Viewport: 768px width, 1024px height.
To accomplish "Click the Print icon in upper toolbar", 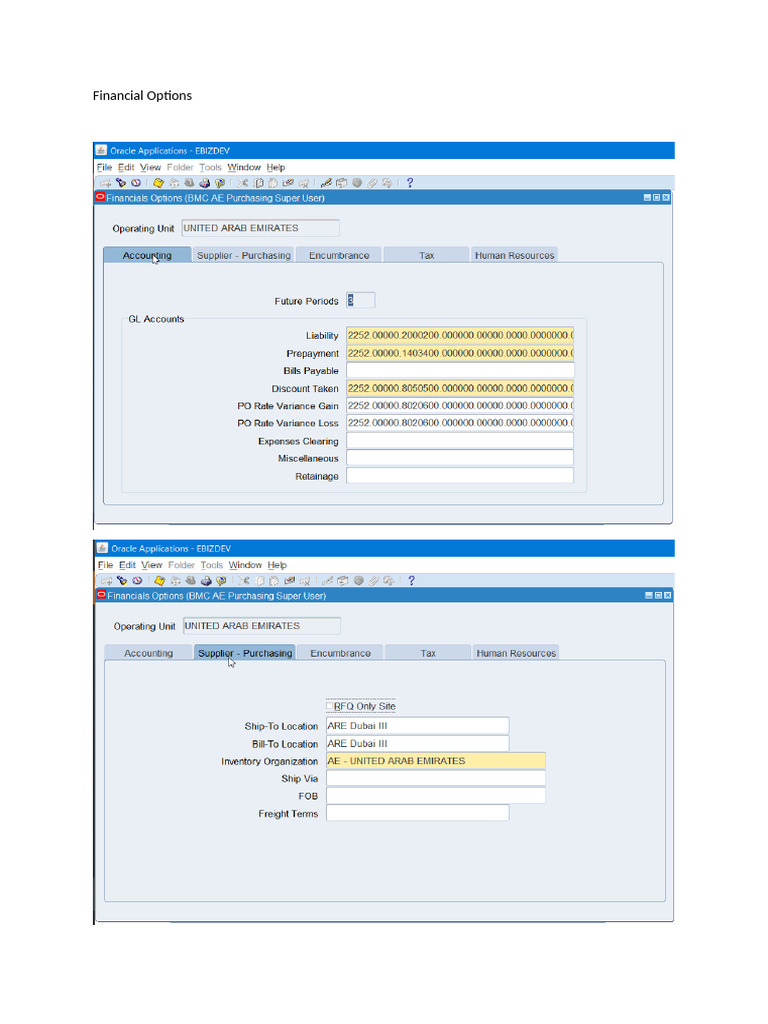I will pyautogui.click(x=204, y=183).
